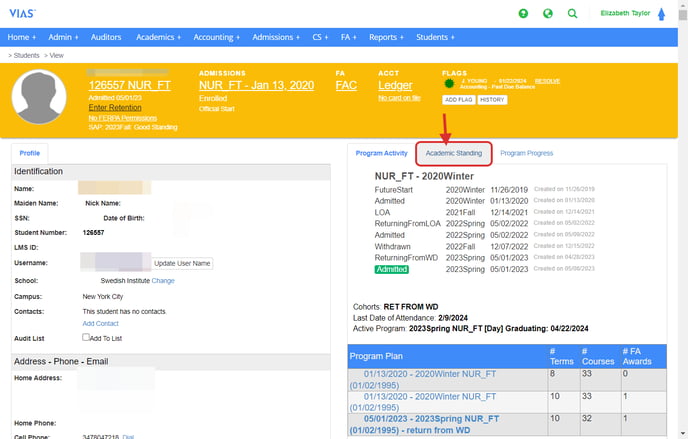Click the Add Contact link
Image resolution: width=688 pixels, height=439 pixels.
(100, 323)
